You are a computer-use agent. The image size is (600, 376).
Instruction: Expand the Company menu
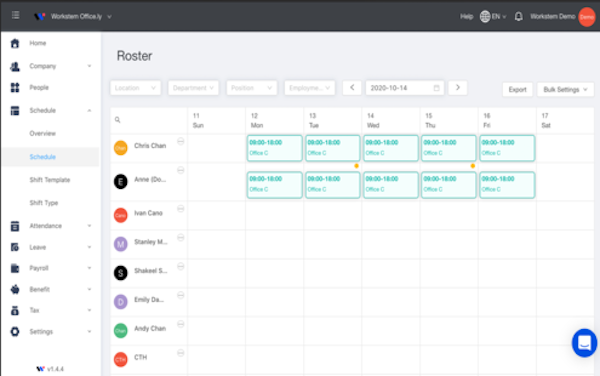tap(51, 66)
